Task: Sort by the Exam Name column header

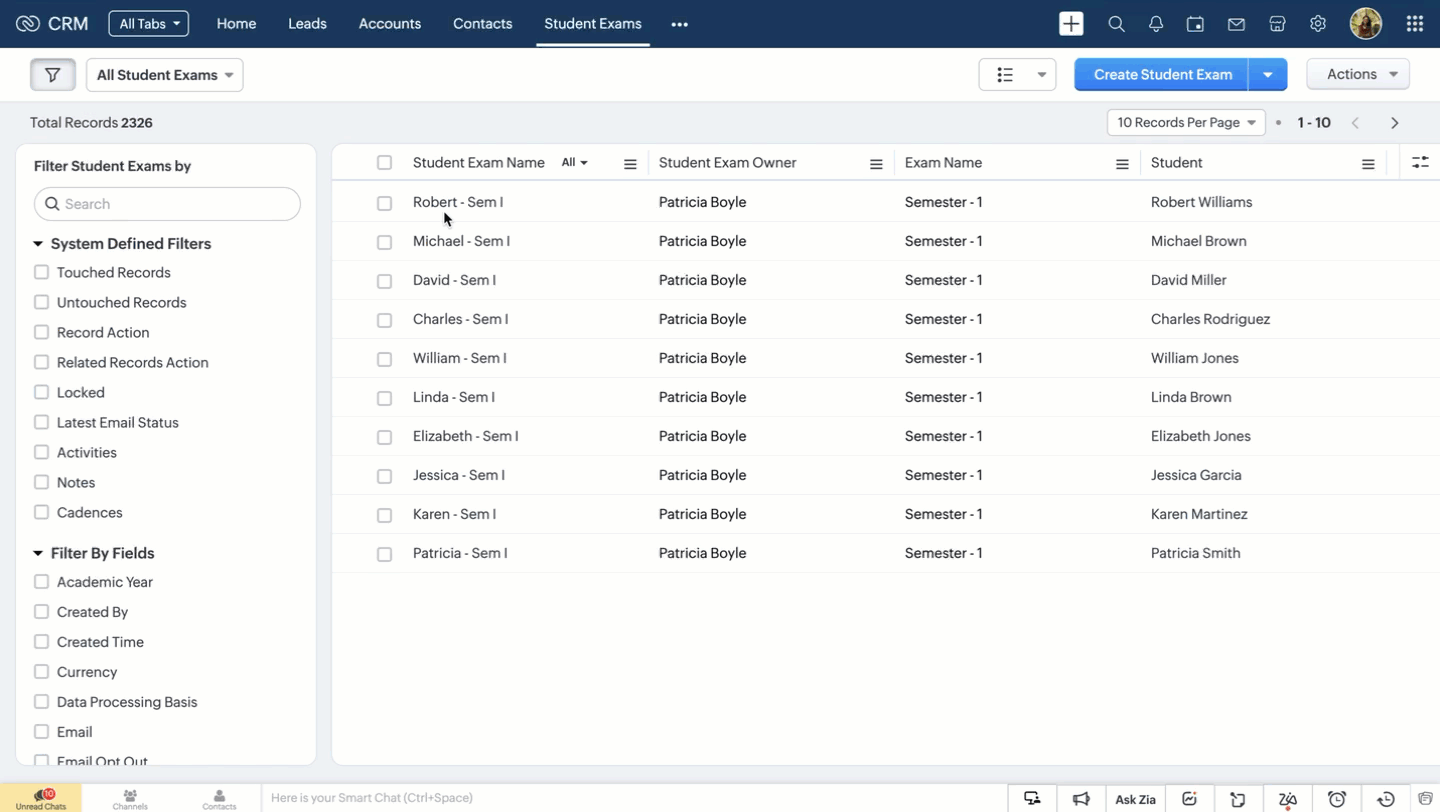Action: [943, 163]
